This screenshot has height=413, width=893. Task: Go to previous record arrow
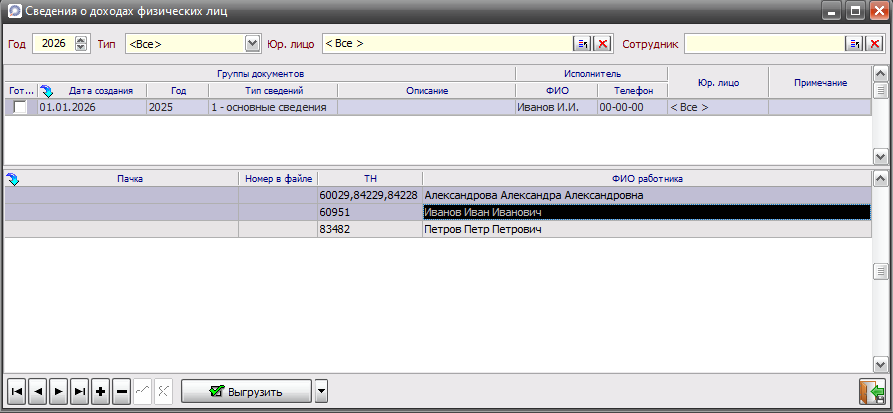[37, 392]
